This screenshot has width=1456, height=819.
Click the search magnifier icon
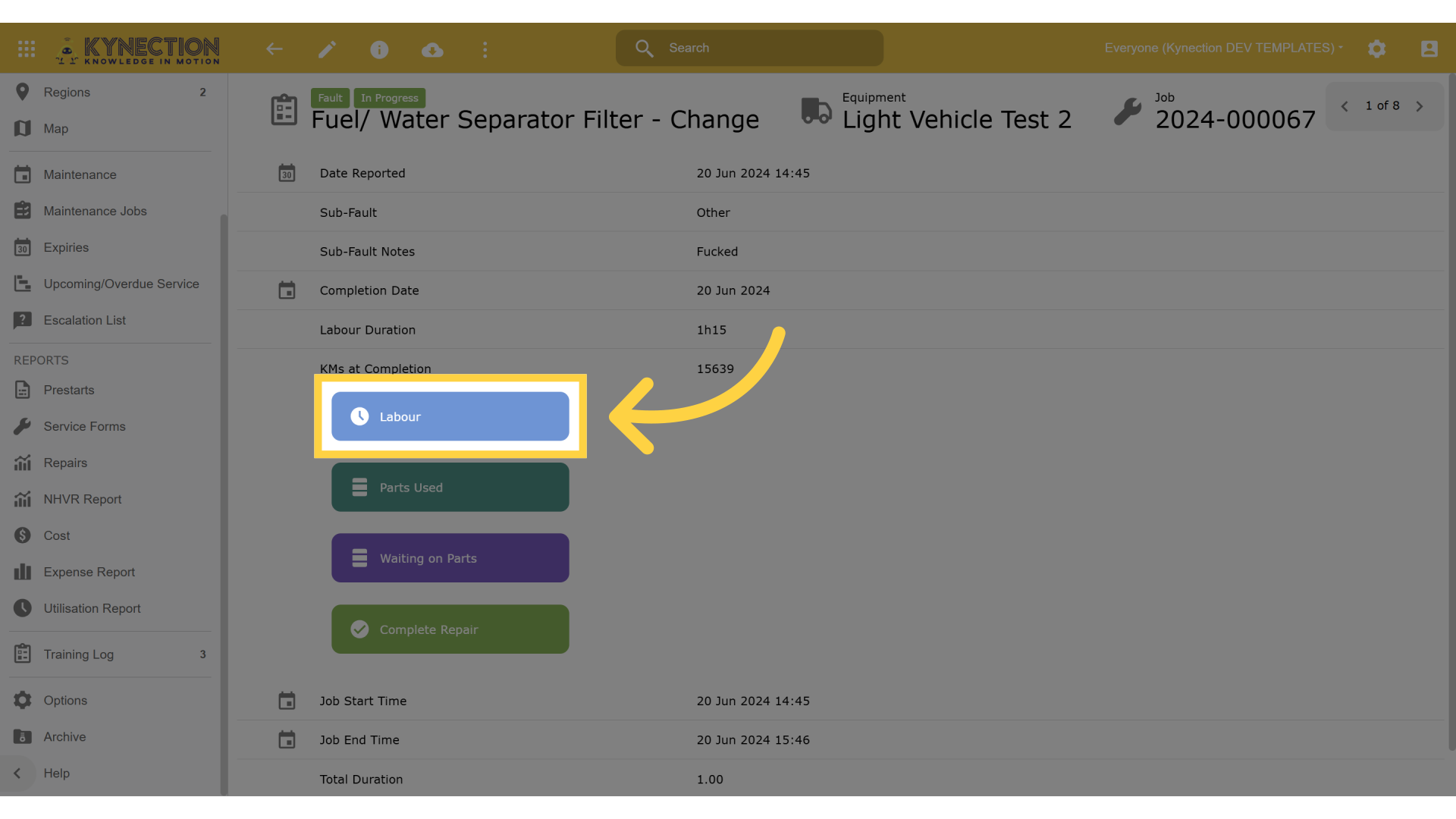tap(644, 48)
